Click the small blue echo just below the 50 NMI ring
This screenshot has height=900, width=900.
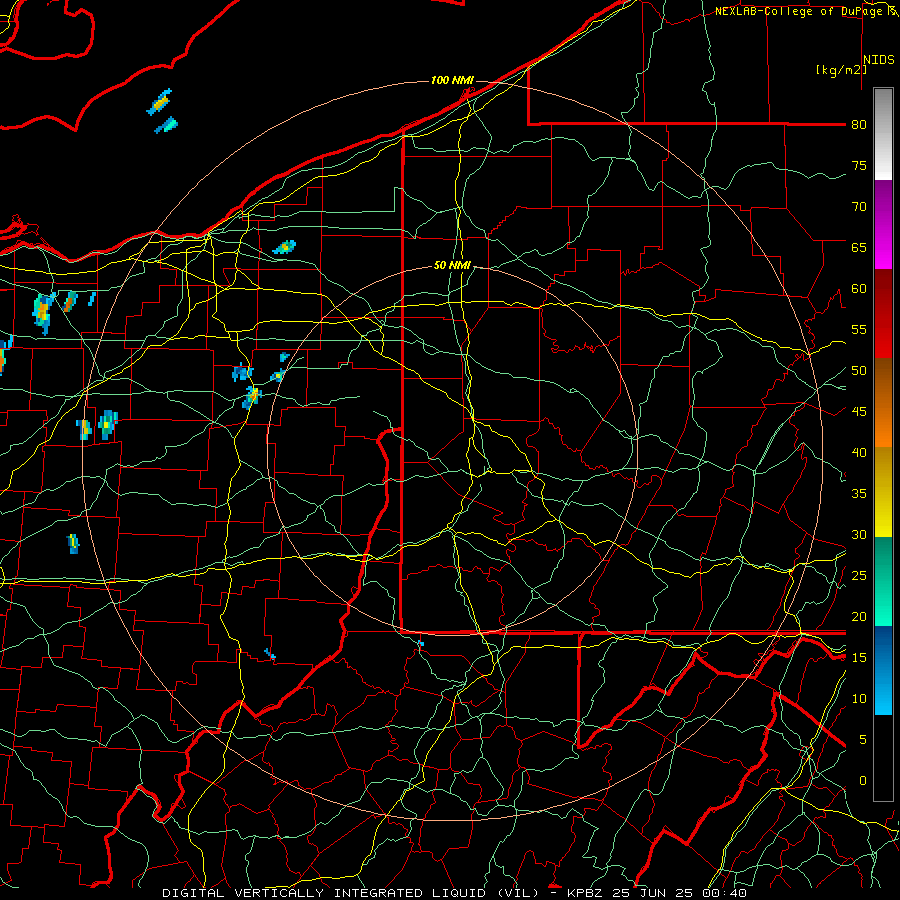tap(421, 644)
